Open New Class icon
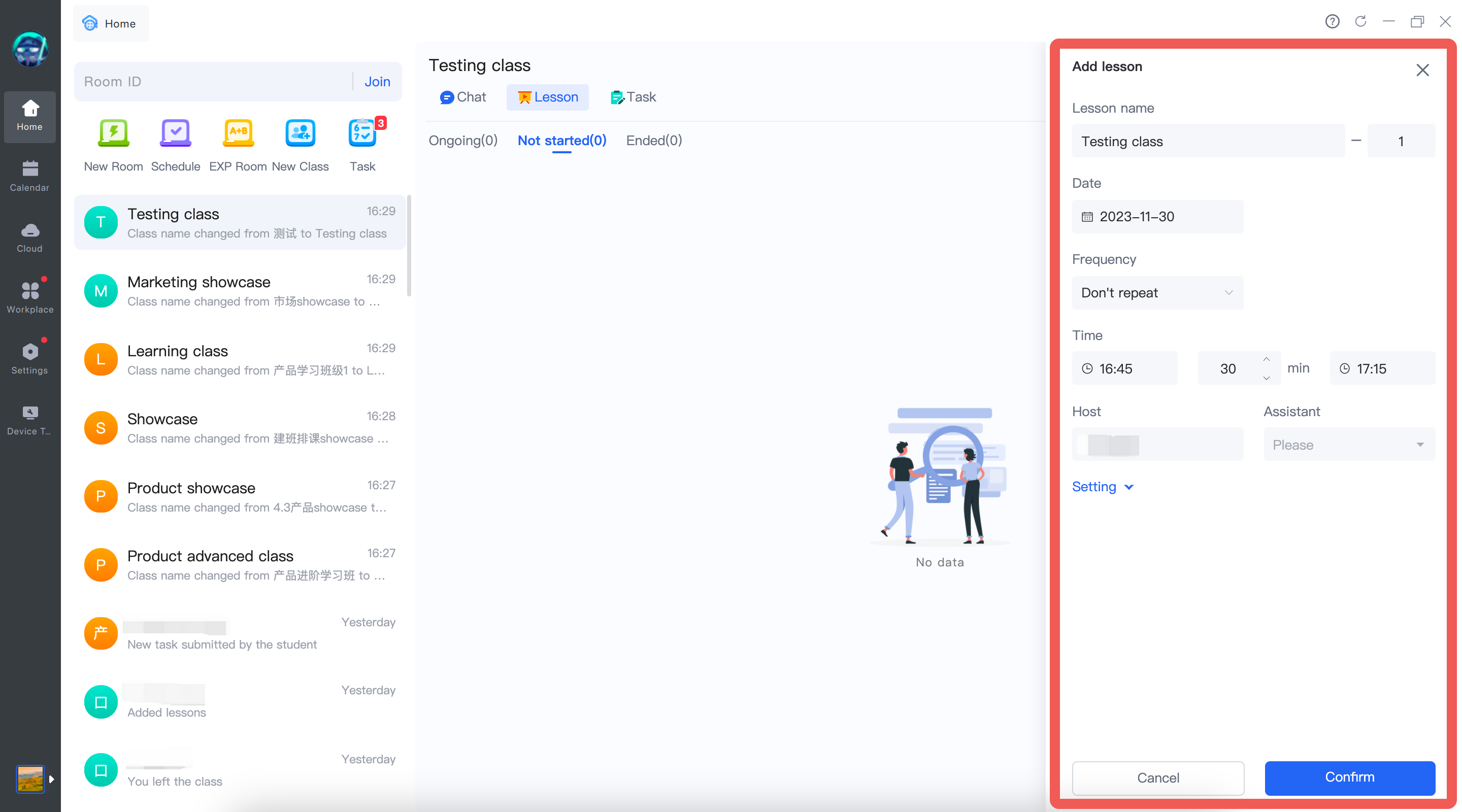Viewport: 1462px width, 812px height. tap(300, 134)
